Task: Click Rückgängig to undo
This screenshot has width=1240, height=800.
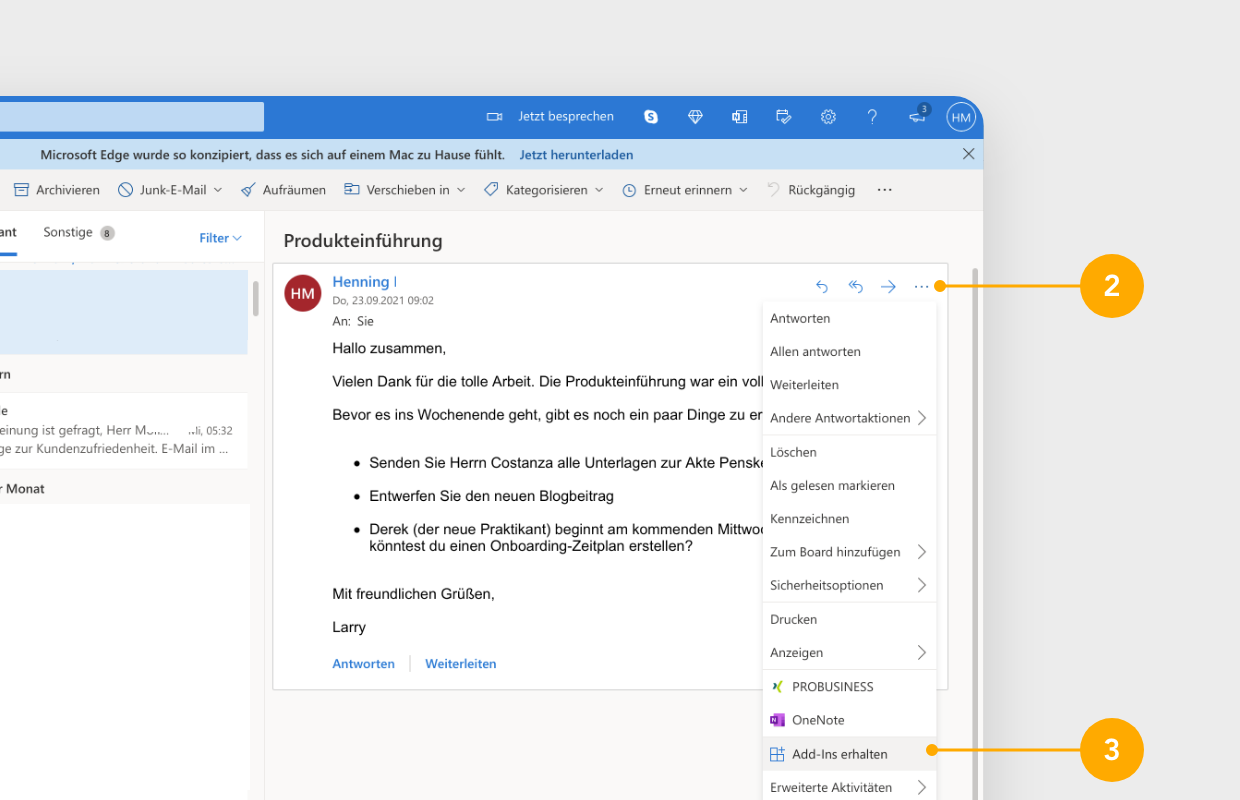Action: 811,190
